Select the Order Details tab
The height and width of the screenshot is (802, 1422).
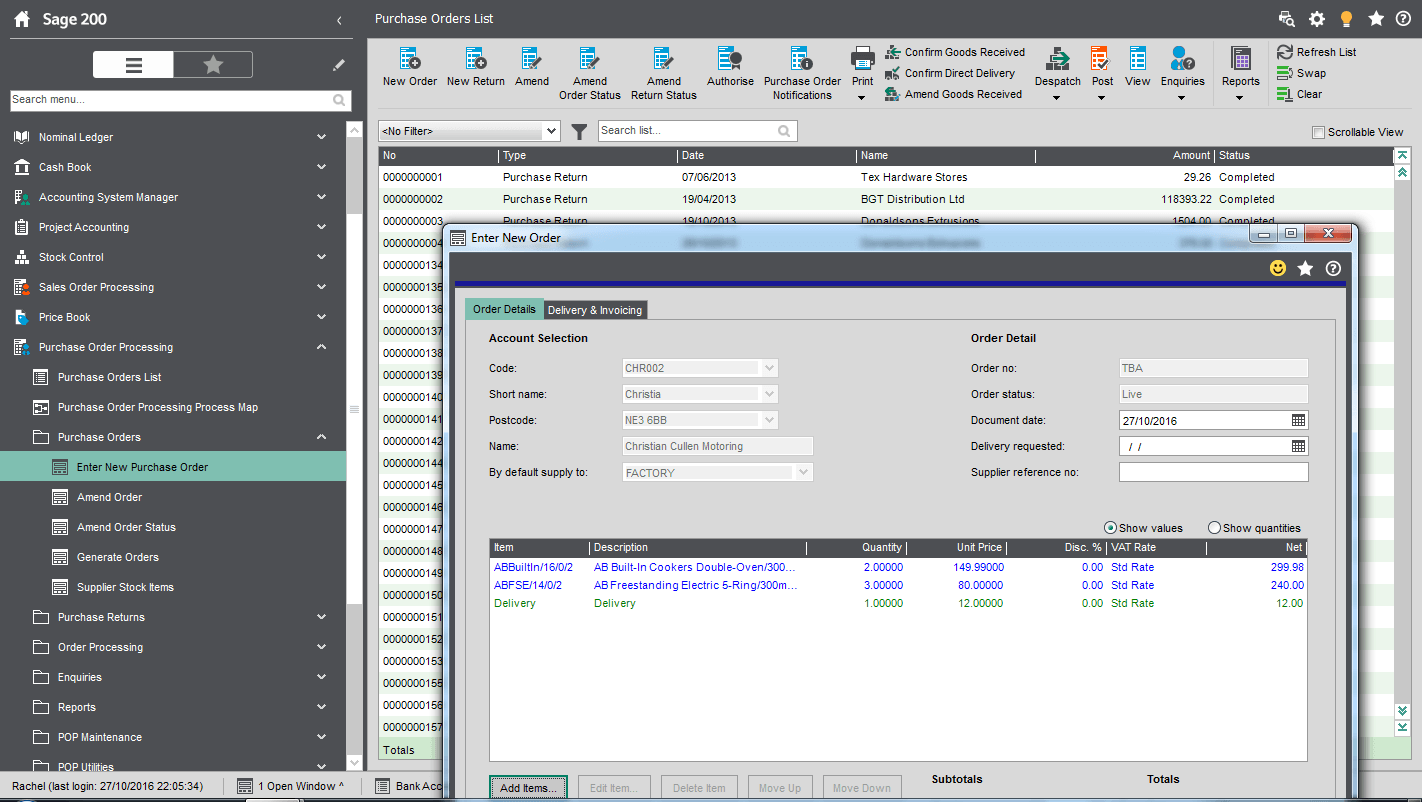coord(504,309)
